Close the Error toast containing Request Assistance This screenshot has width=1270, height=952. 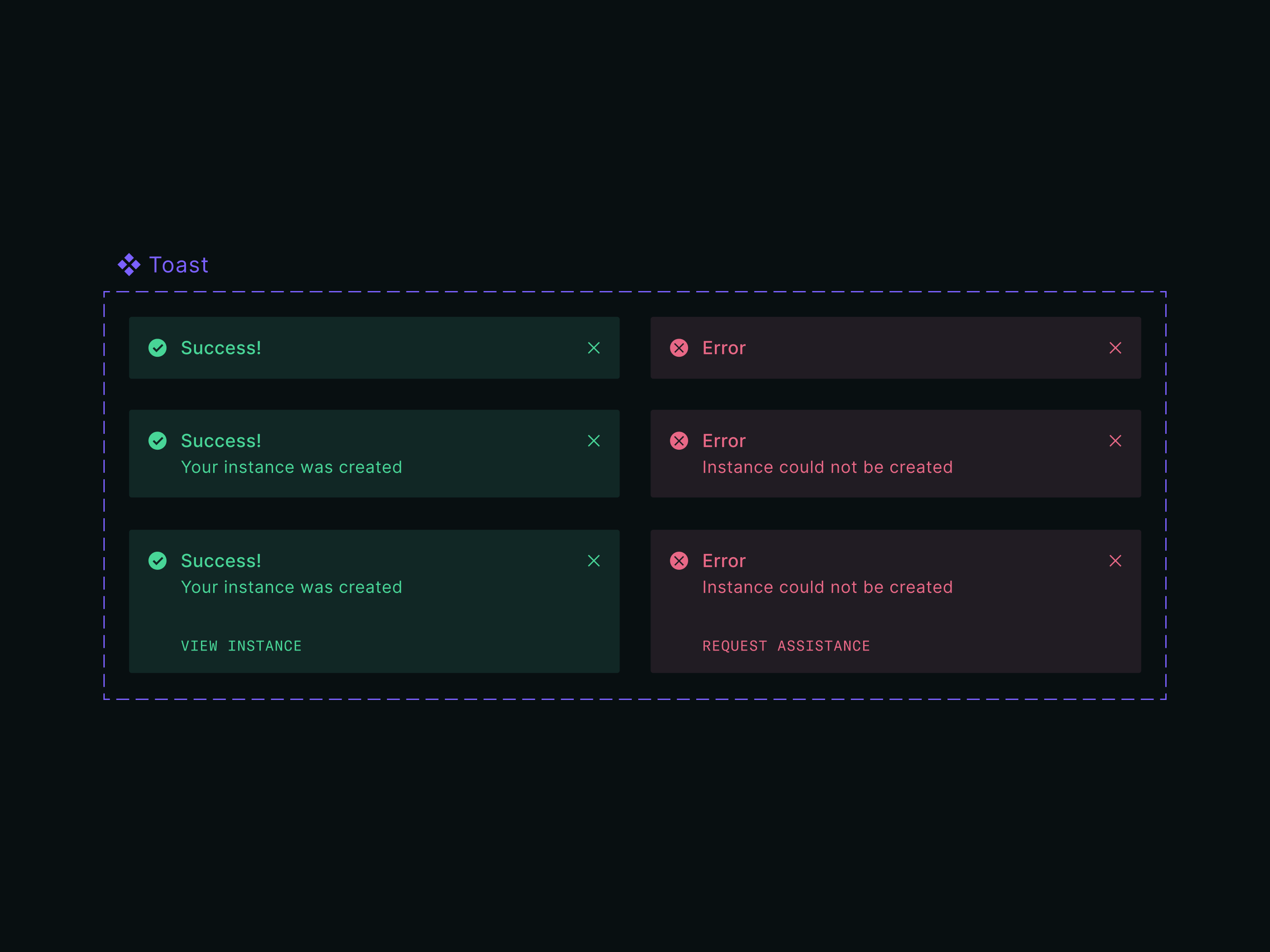(x=1115, y=561)
